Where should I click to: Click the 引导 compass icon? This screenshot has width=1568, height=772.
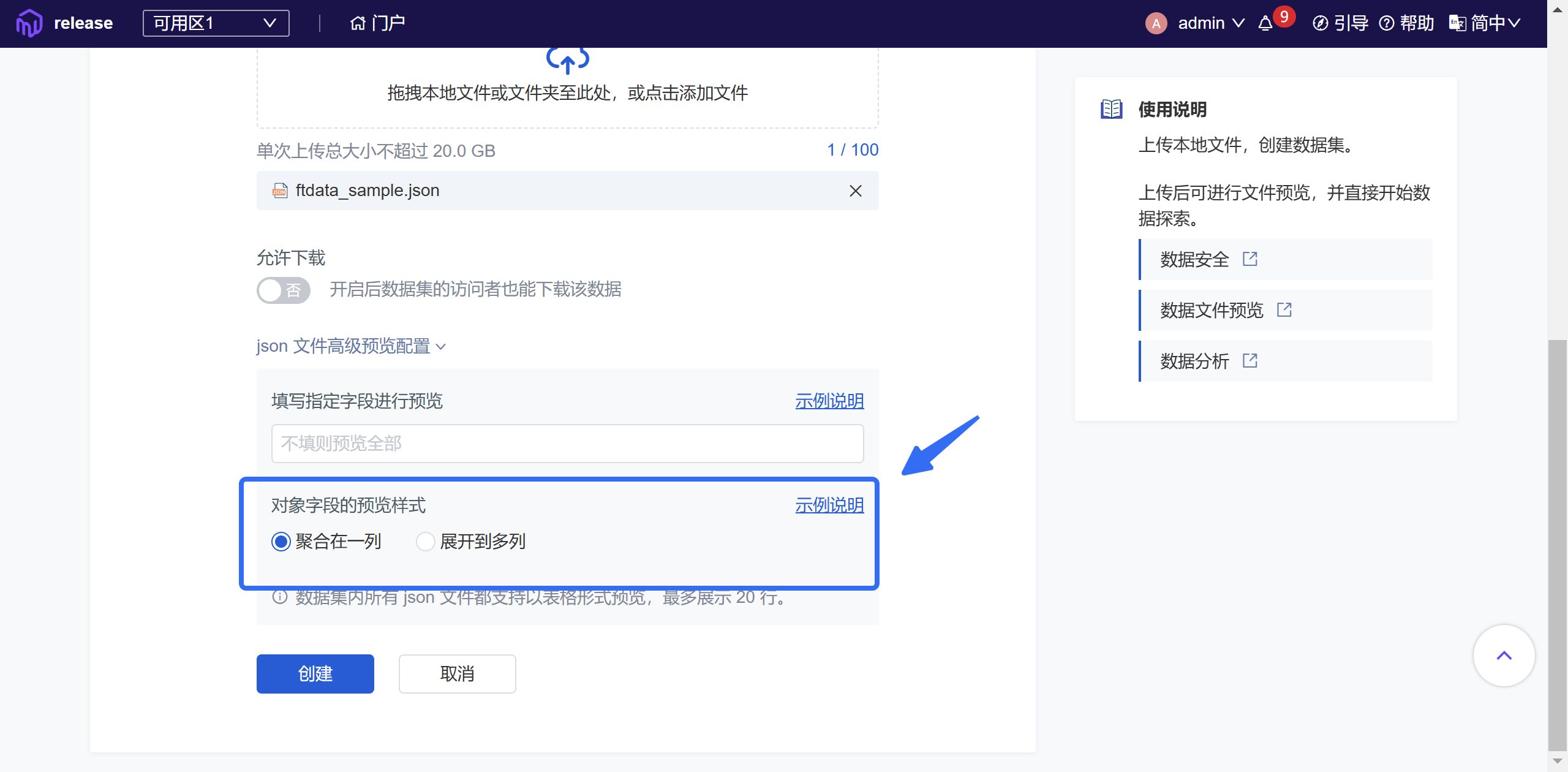(x=1321, y=23)
